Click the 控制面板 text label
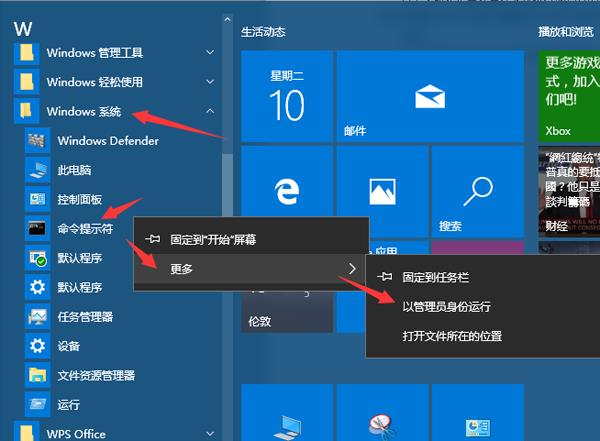Viewport: 600px width, 441px height. click(x=80, y=199)
